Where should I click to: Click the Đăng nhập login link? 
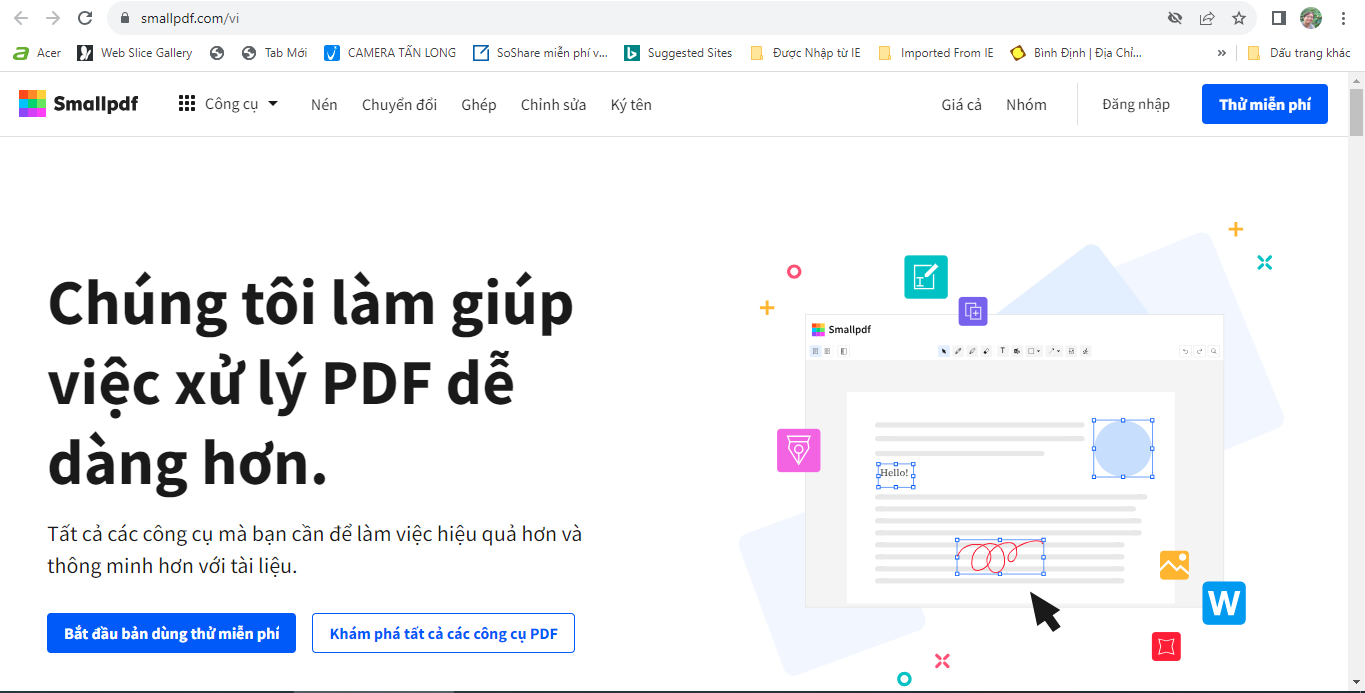(1136, 104)
